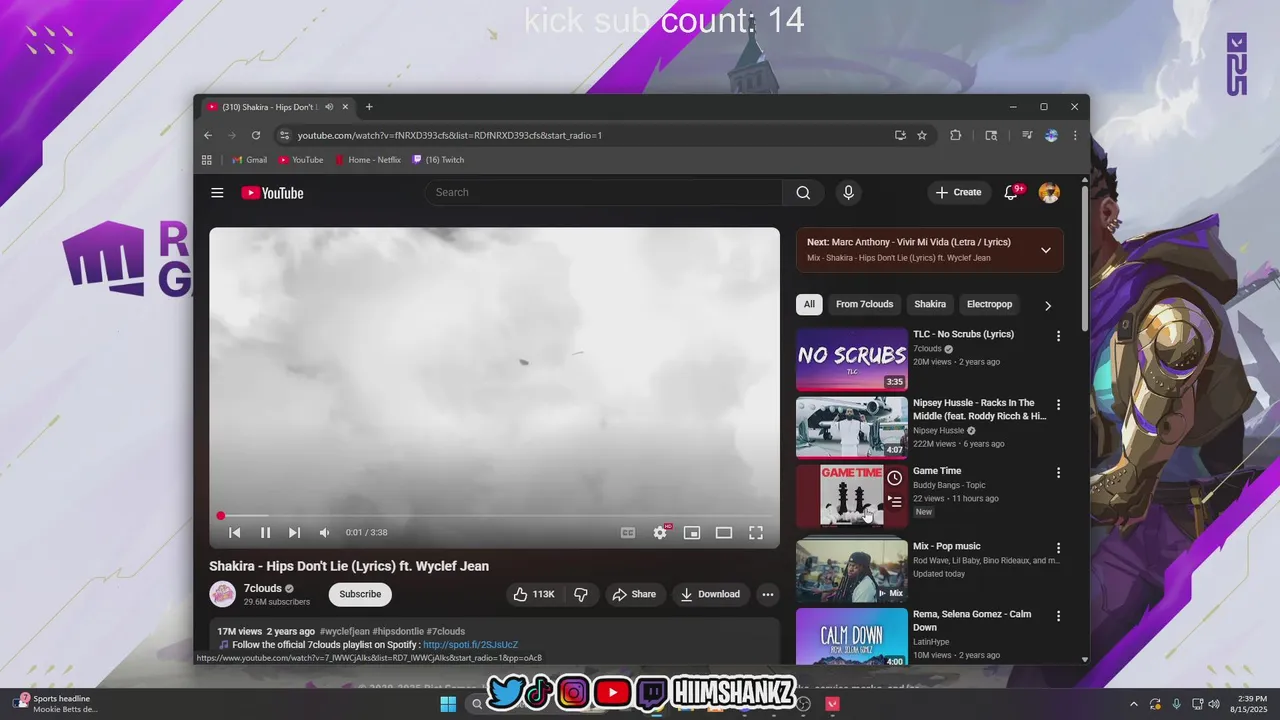1280x720 pixels.
Task: Open Chrome three-dot menu
Action: point(1075,135)
